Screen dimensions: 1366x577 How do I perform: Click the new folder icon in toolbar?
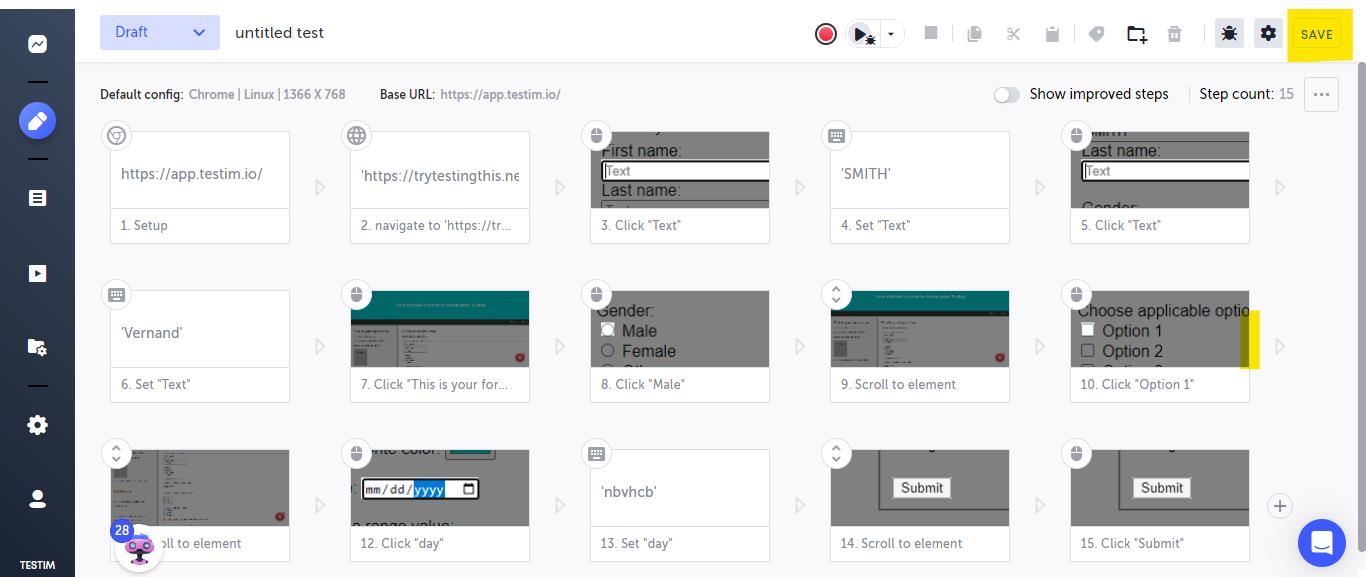(1136, 34)
